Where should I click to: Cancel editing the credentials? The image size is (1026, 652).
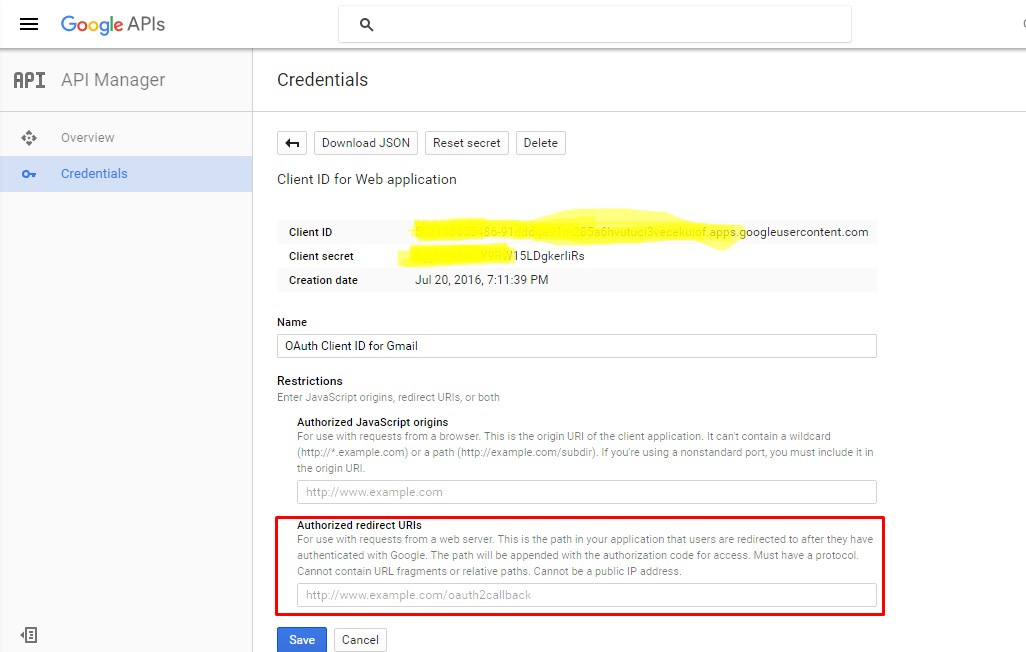[x=360, y=640]
